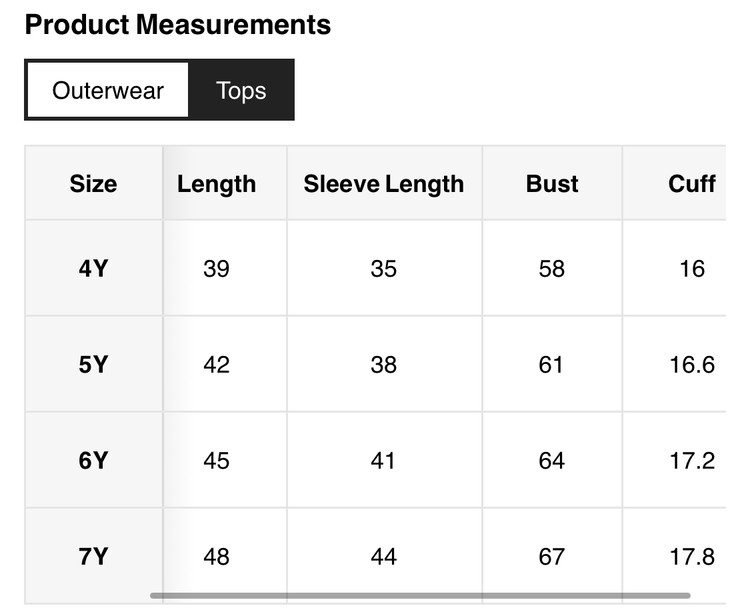
Task: Click the Sleeve Length column header
Action: (384, 184)
